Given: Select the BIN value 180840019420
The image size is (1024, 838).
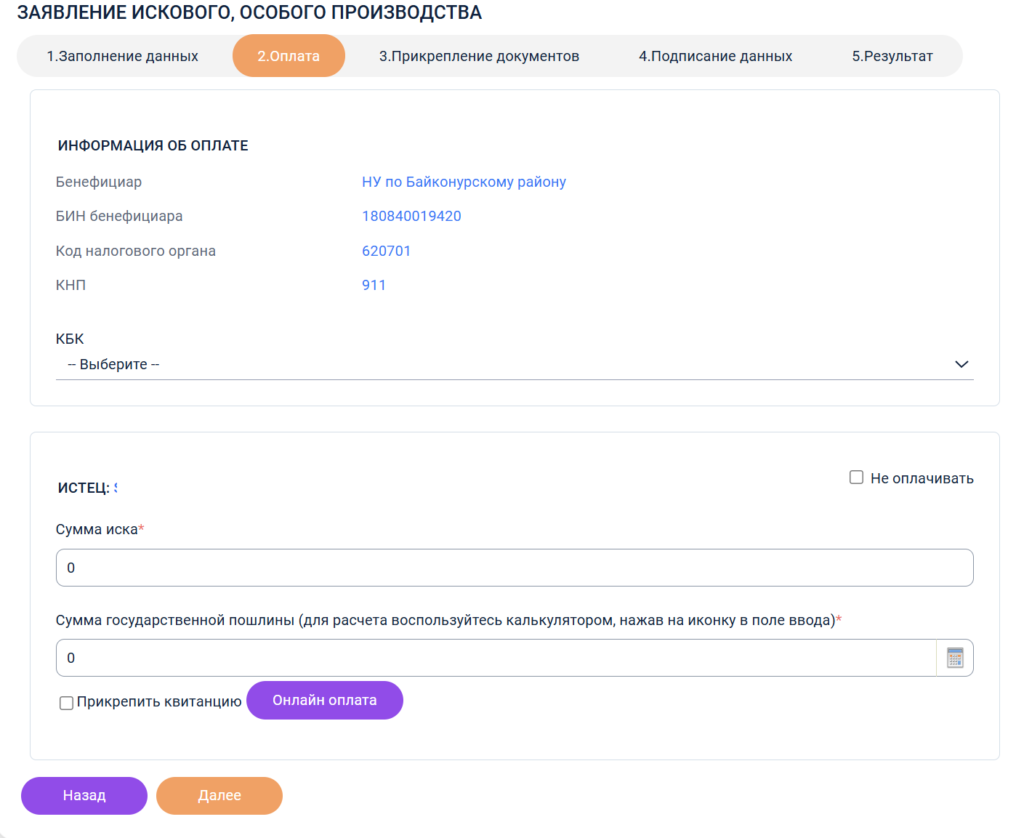Looking at the screenshot, I should point(411,216).
